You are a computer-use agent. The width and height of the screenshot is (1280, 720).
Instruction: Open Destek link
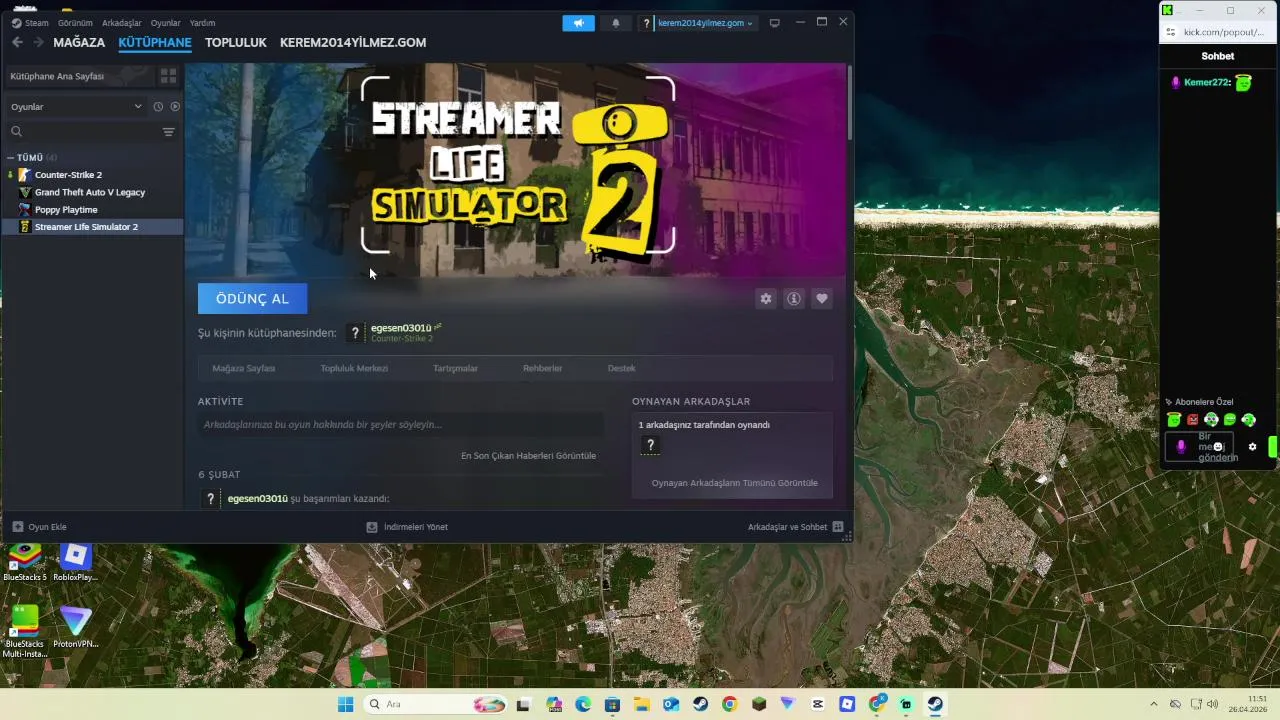coord(621,368)
